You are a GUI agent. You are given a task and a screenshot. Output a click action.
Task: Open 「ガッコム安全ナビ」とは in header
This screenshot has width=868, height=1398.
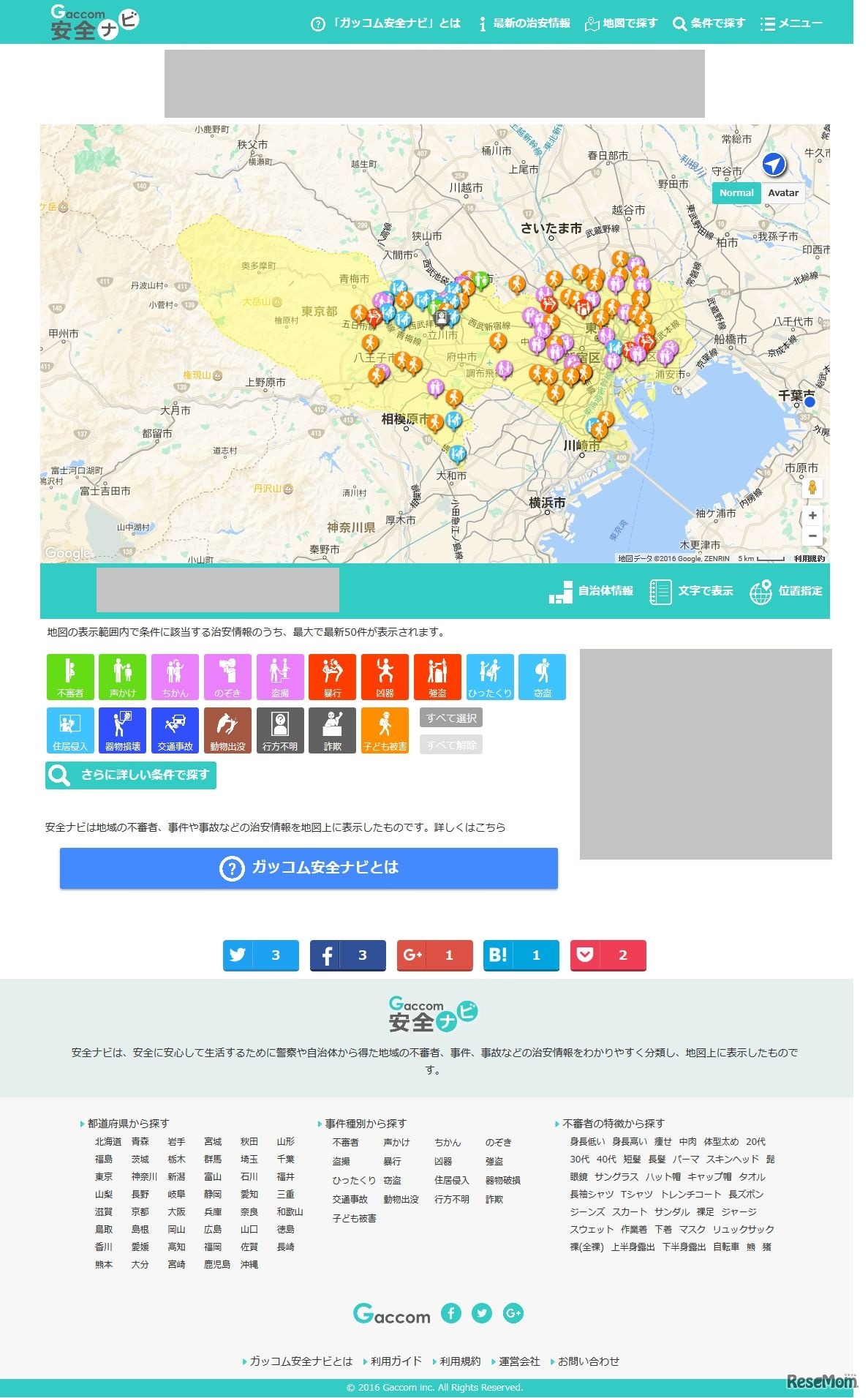pyautogui.click(x=386, y=23)
